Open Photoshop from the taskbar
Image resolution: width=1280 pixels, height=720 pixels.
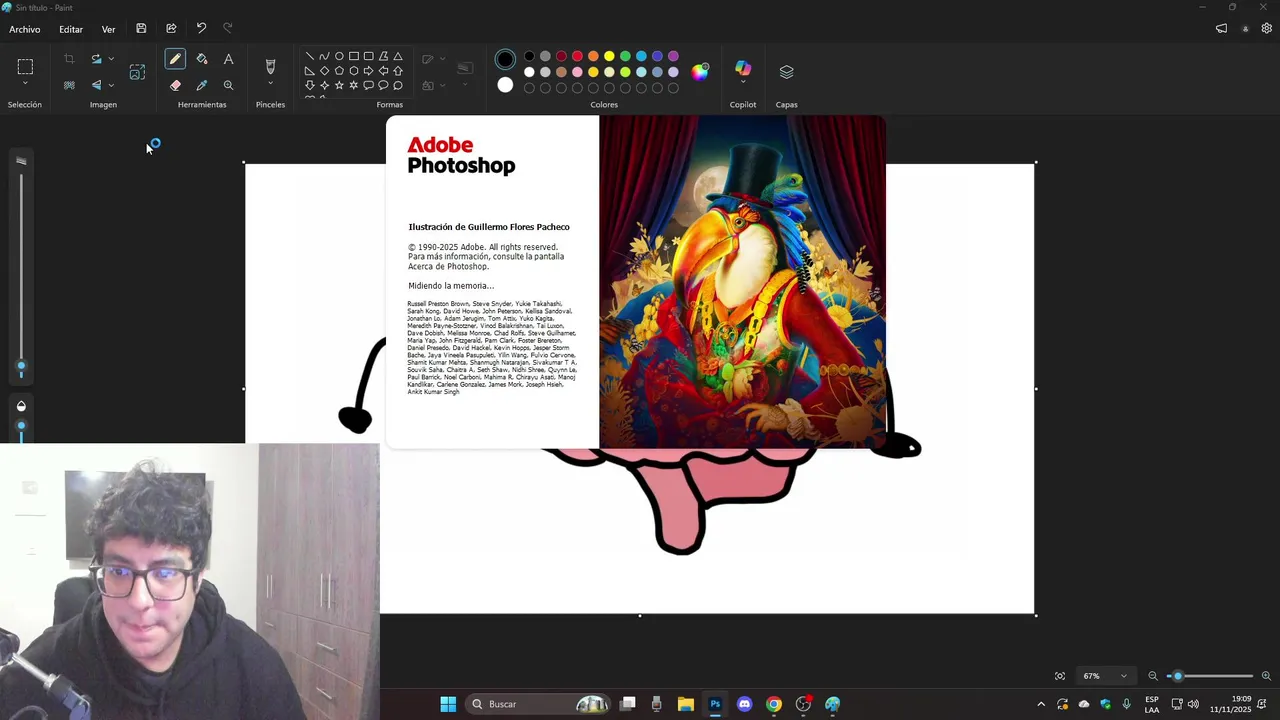(715, 704)
